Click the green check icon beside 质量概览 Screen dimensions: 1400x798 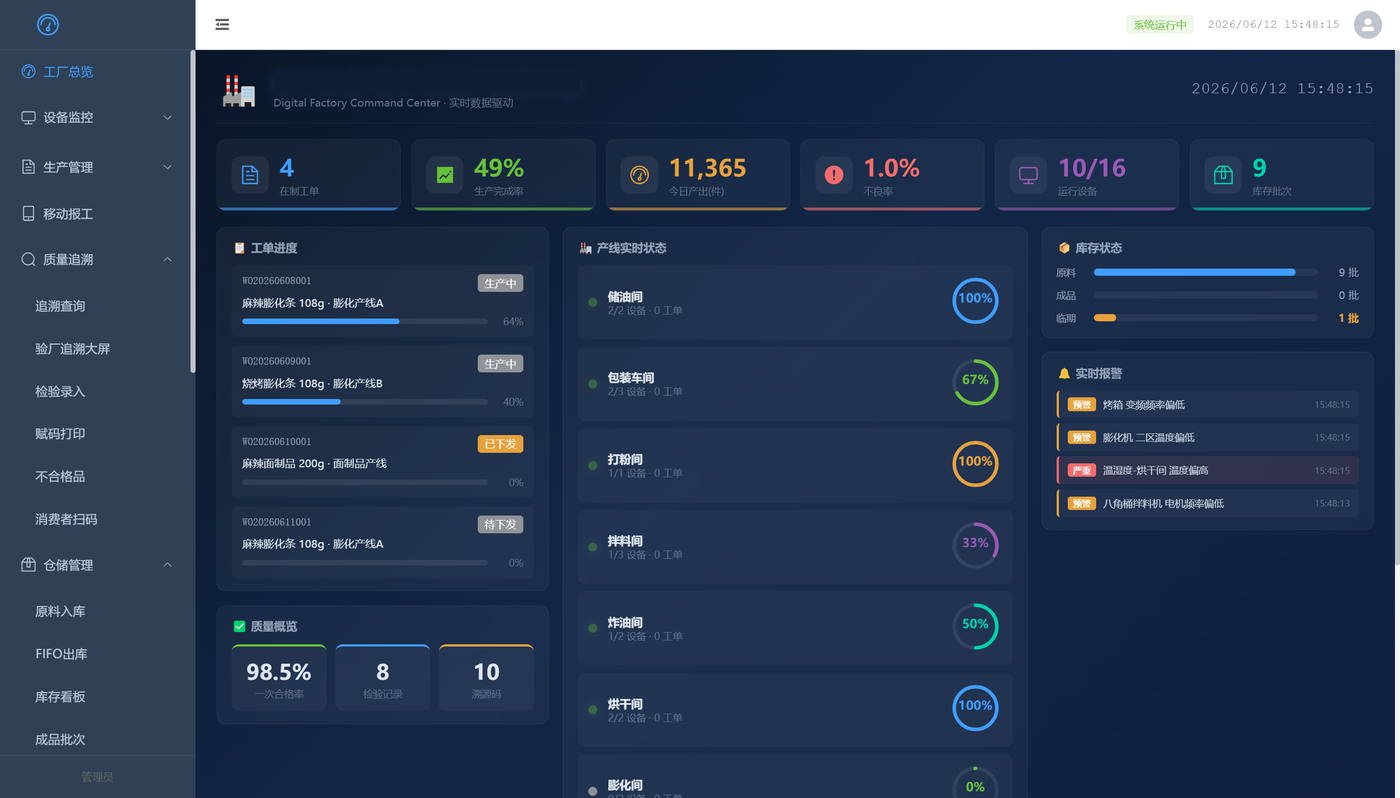coord(239,626)
